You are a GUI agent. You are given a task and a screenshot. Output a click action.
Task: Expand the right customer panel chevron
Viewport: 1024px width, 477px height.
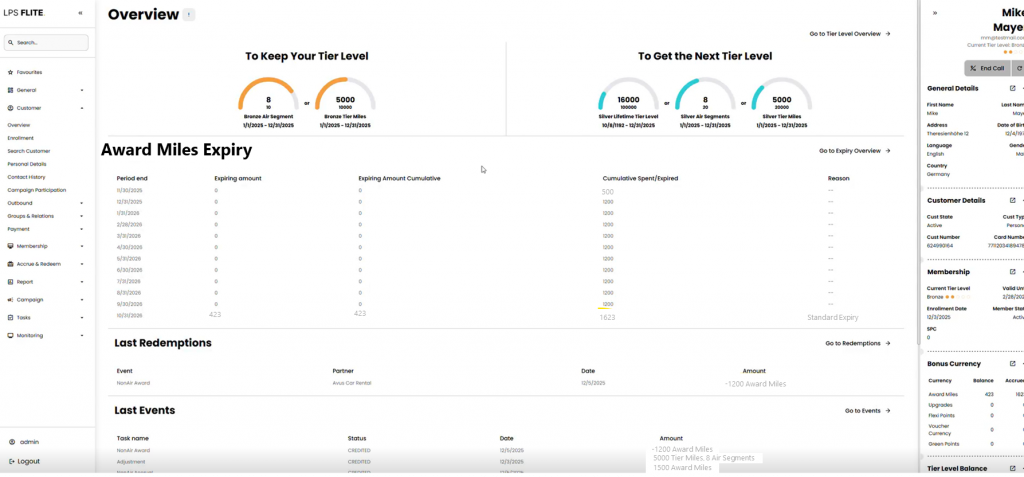click(935, 13)
